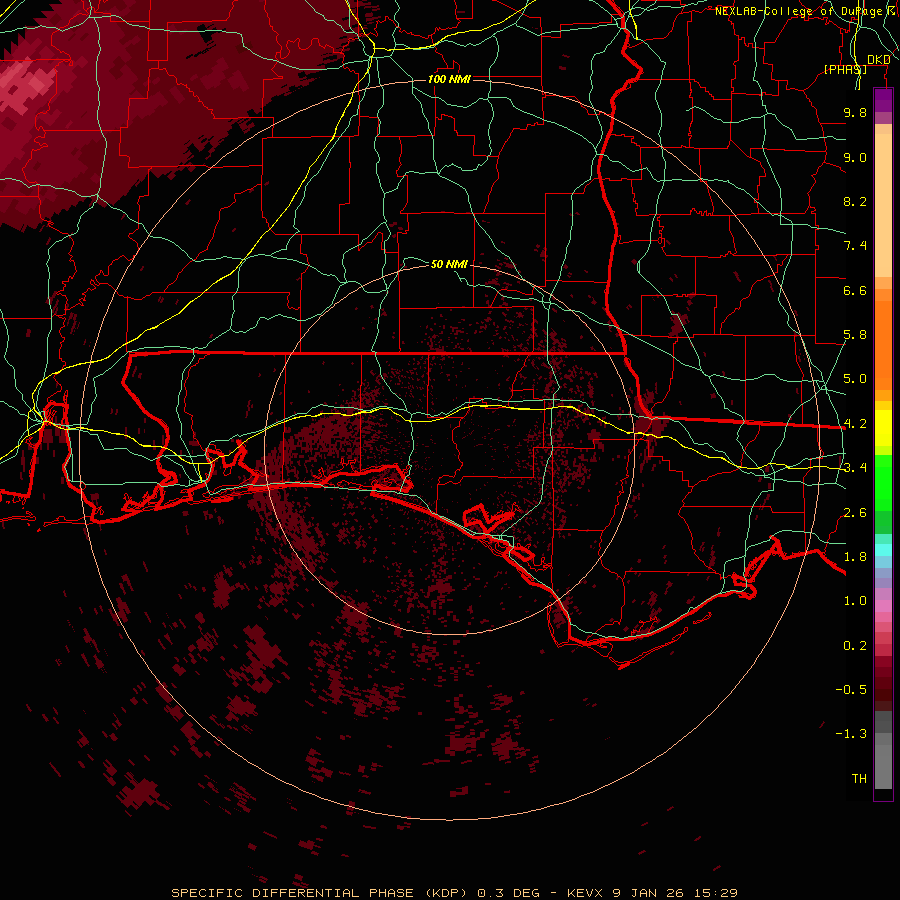Click the -0.5 scale value
900x900 pixels.
pos(851,690)
